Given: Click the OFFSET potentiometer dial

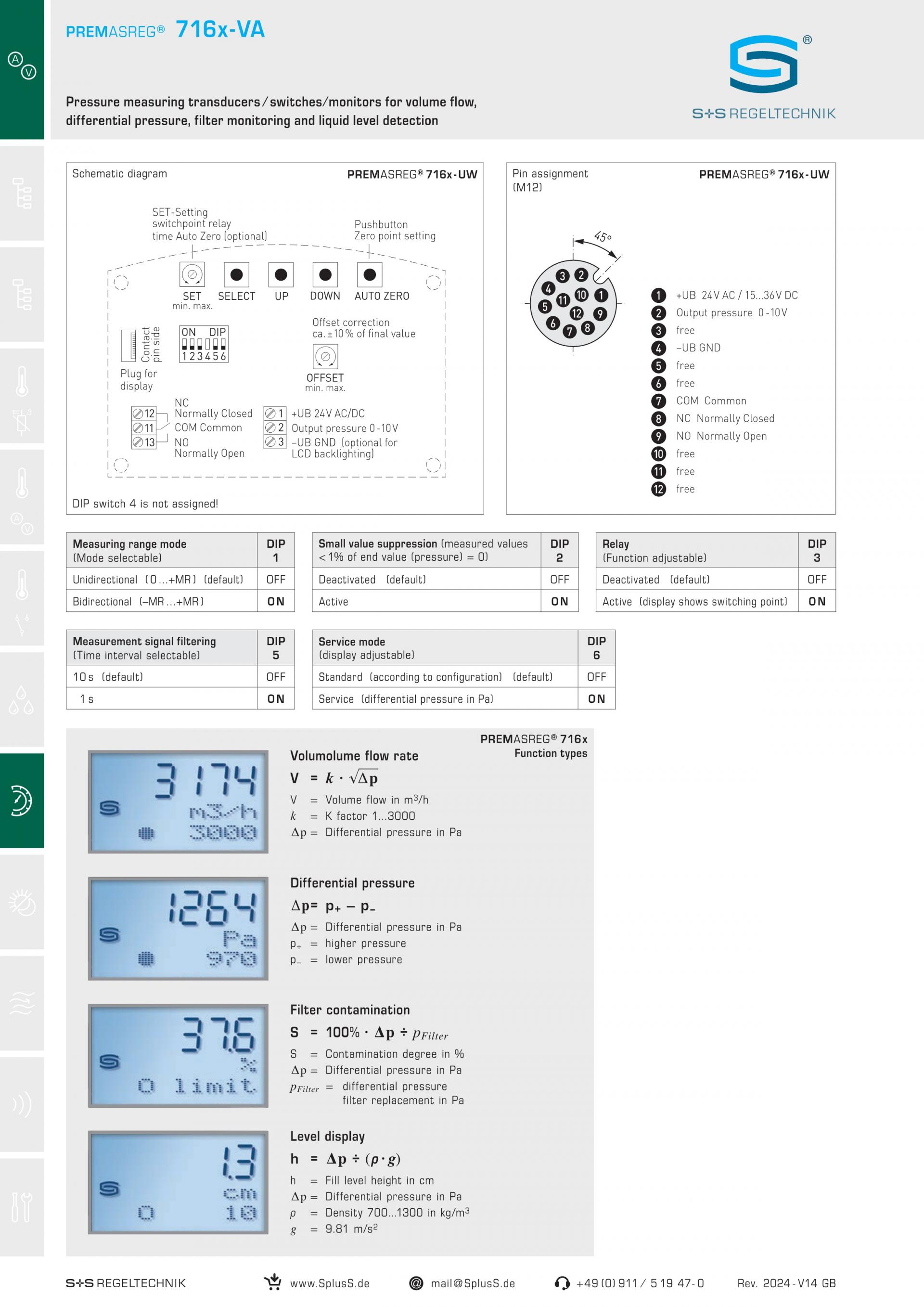Looking at the screenshot, I should [x=325, y=357].
